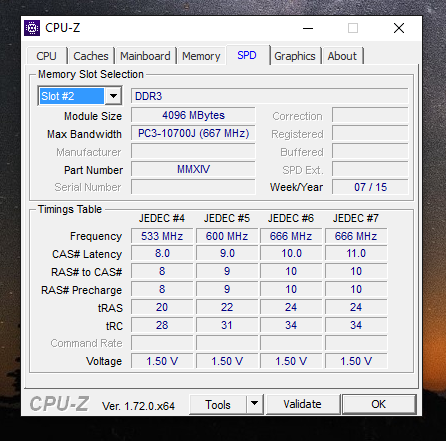This screenshot has width=446, height=441.
Task: Click the 9.0 CAS# Latency cell
Action: coord(227,253)
